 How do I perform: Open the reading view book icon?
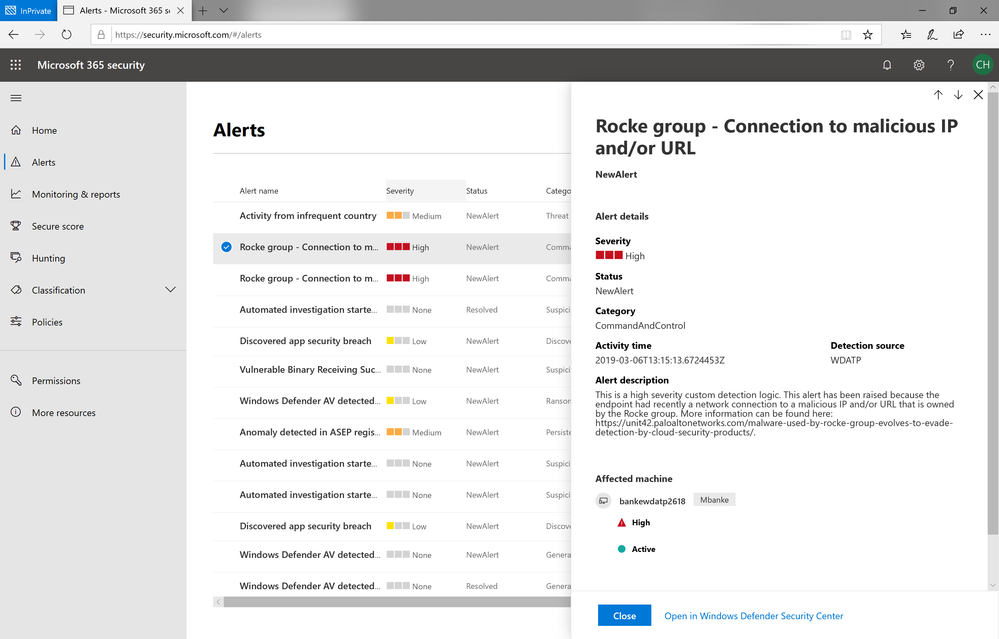(x=846, y=35)
